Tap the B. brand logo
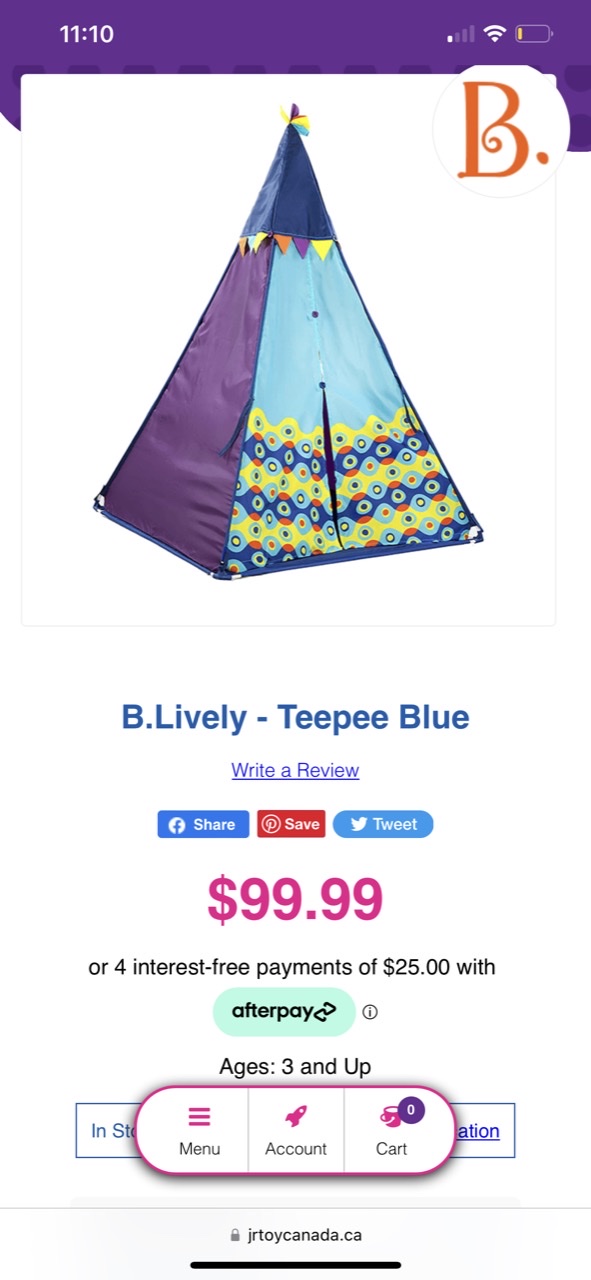591x1280 pixels. coord(502,131)
